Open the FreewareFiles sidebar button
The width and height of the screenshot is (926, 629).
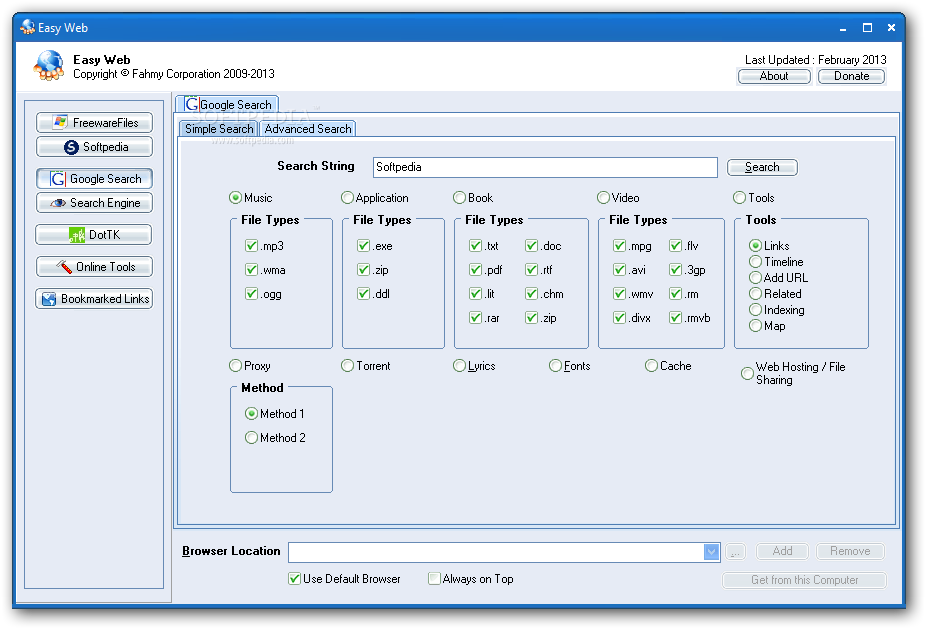pos(94,123)
